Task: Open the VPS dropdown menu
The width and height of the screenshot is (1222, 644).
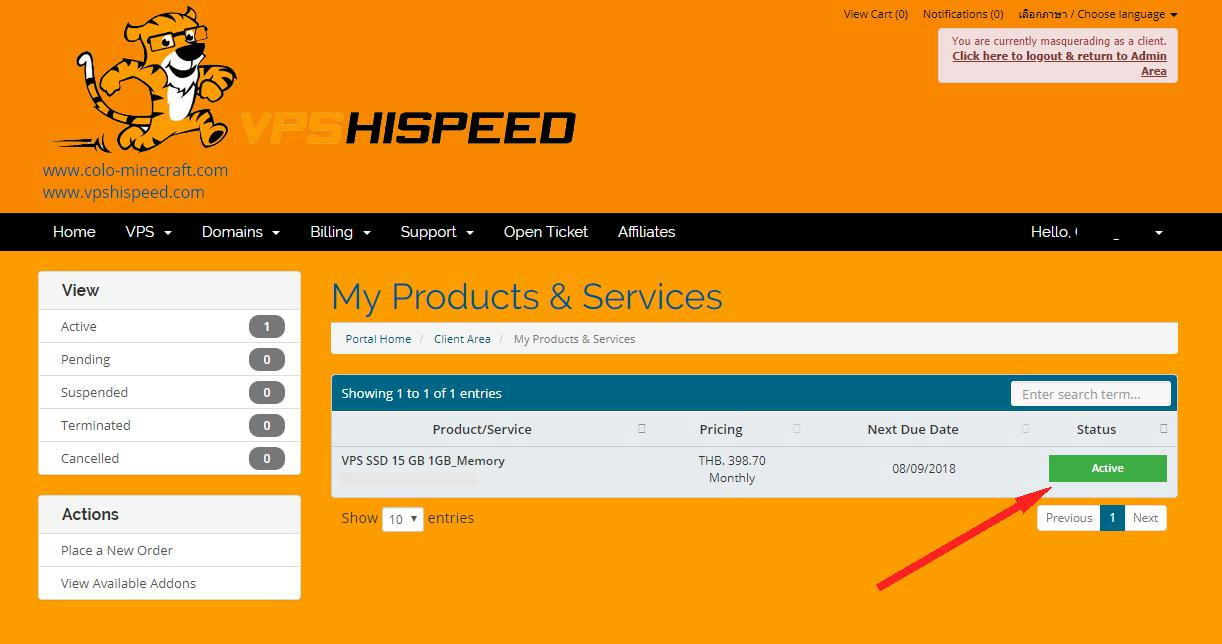Action: [x=149, y=232]
